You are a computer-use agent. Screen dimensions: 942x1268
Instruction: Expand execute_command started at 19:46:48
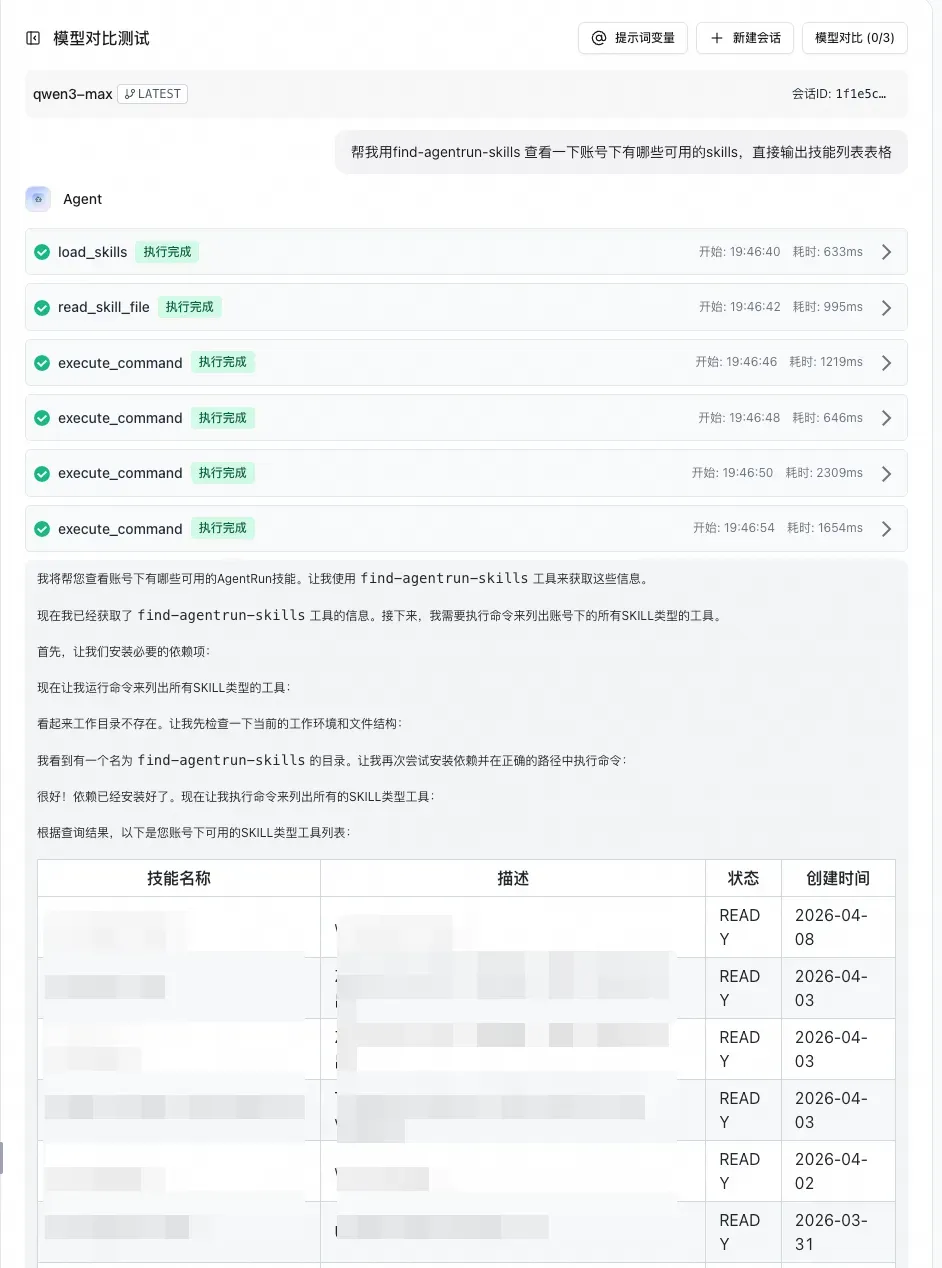[x=886, y=418]
